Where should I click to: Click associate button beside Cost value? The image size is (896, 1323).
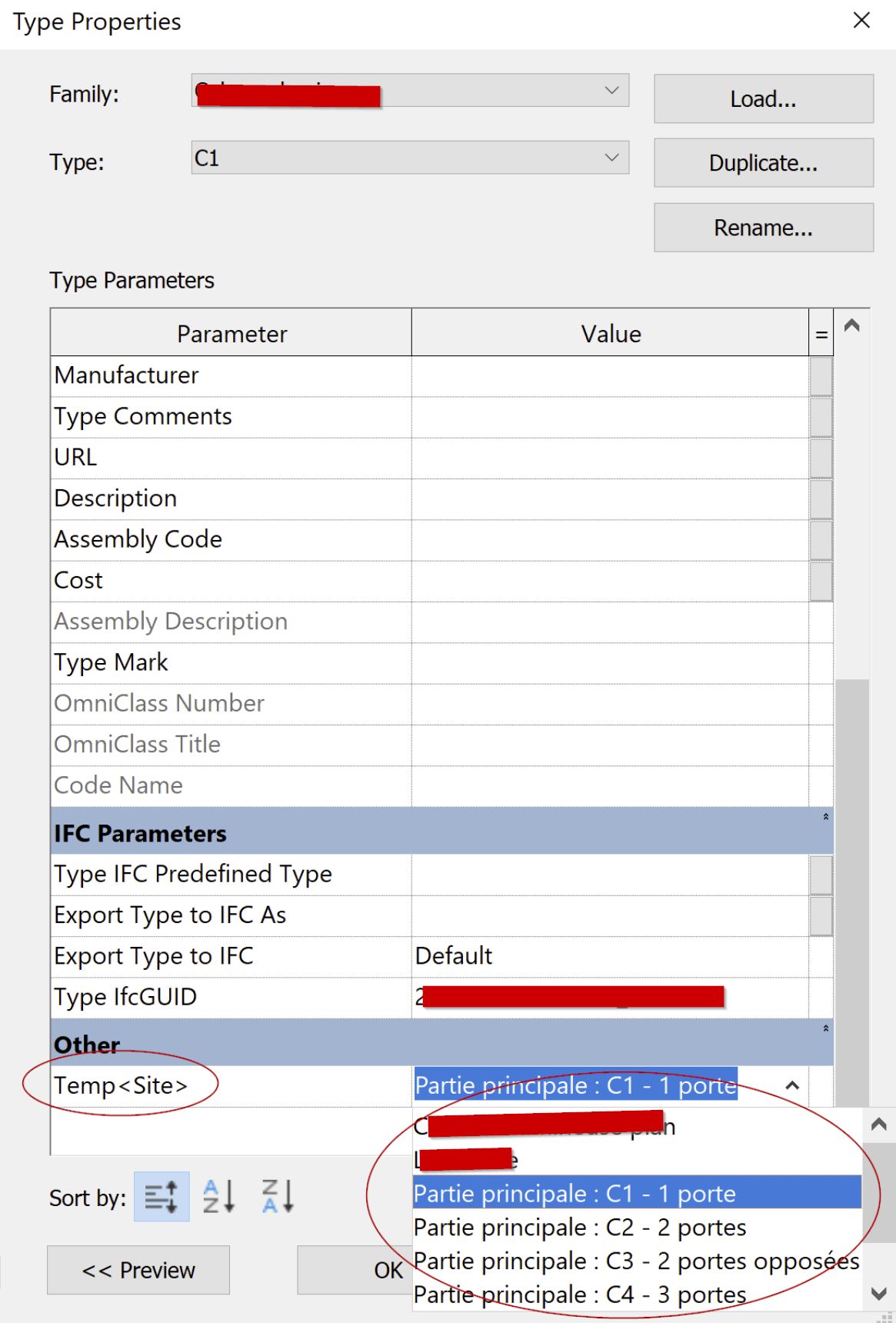pos(821,581)
